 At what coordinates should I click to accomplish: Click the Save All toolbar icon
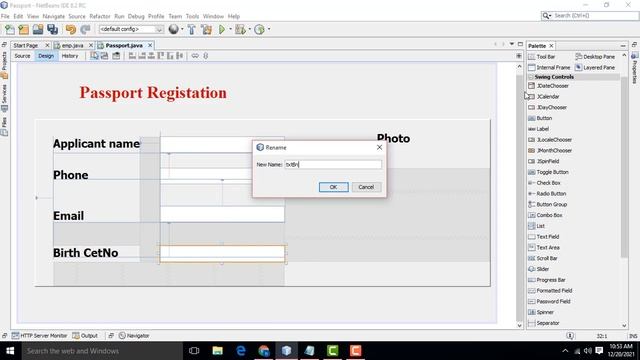pos(53,29)
